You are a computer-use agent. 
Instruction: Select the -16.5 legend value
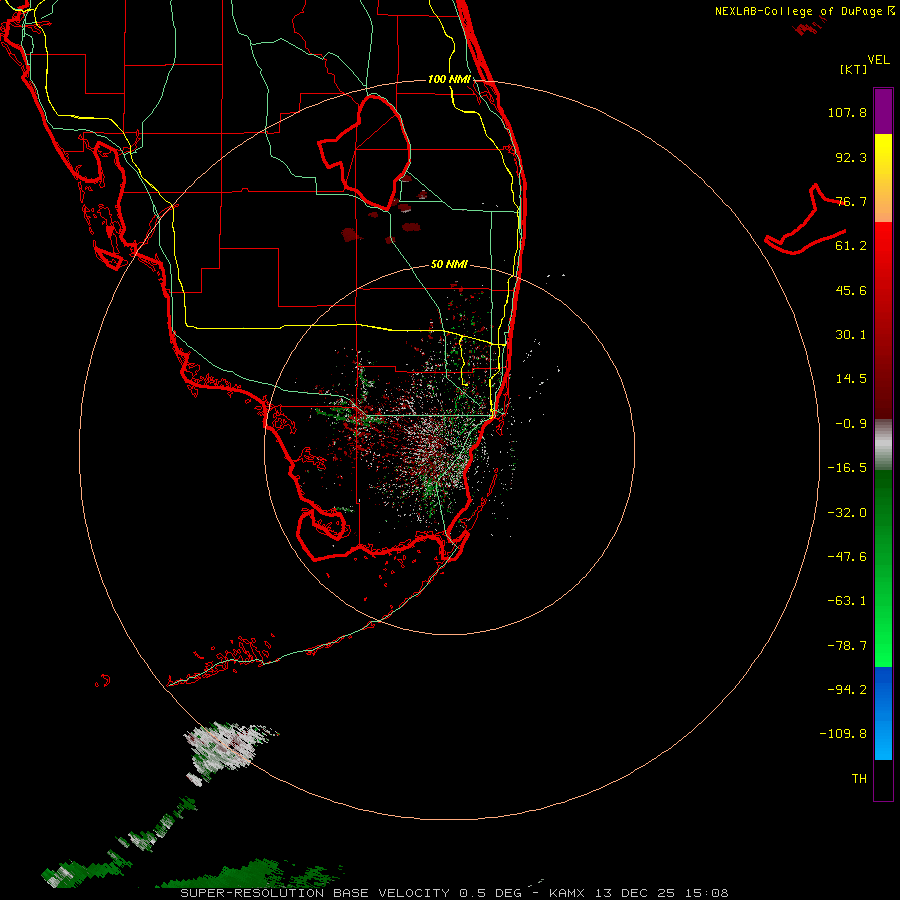(x=847, y=468)
